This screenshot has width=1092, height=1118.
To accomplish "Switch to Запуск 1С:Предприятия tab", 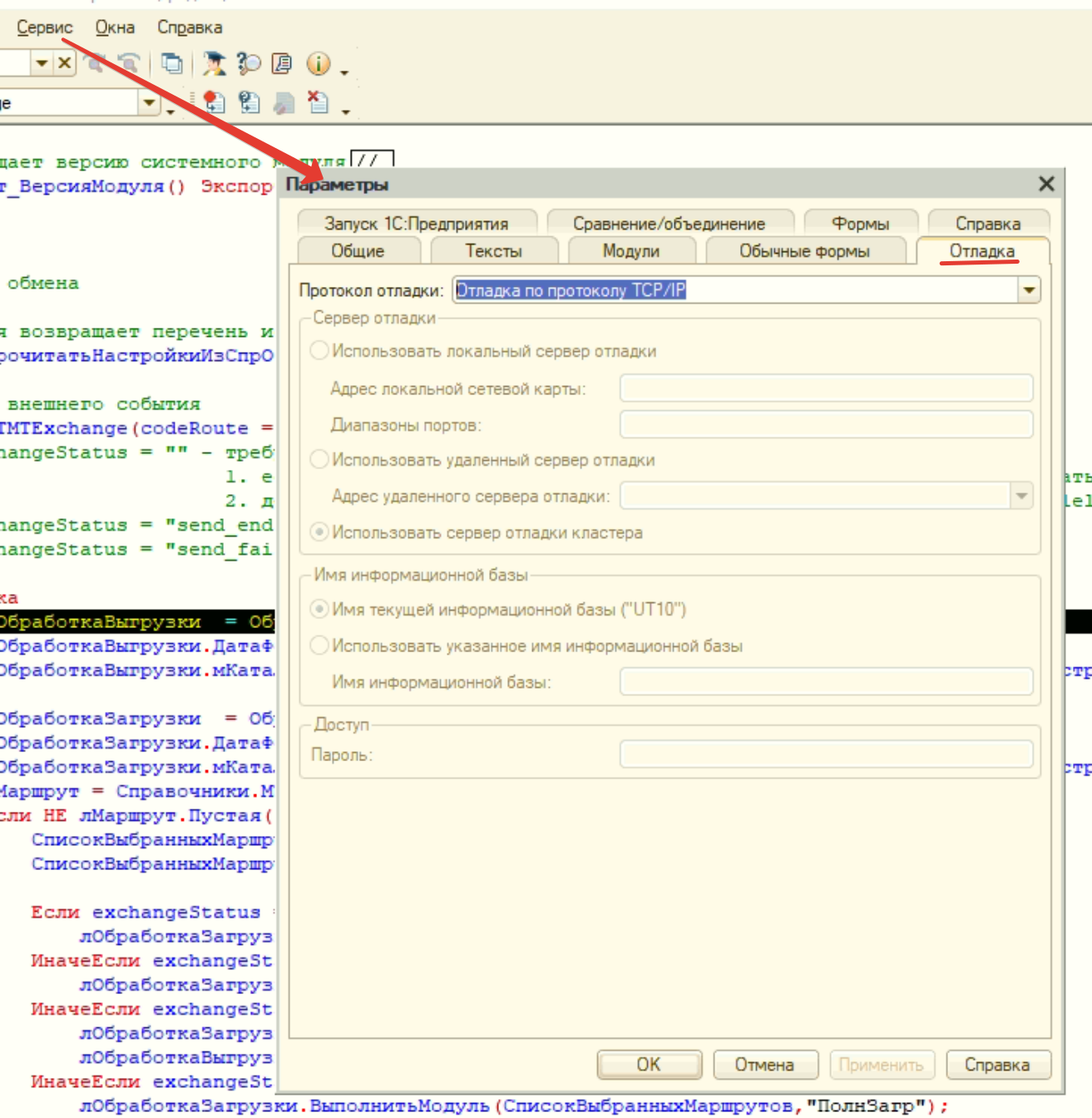I will click(x=417, y=223).
